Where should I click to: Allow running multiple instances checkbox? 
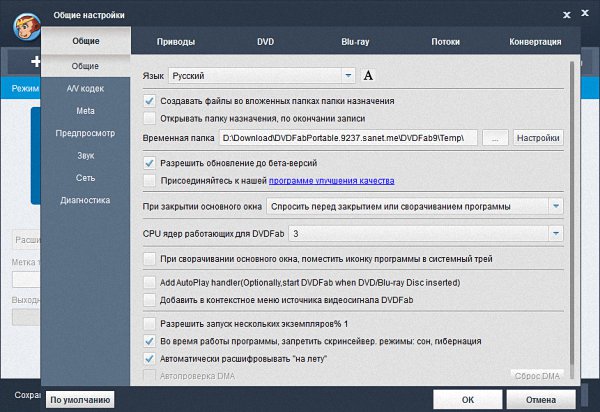[149, 324]
